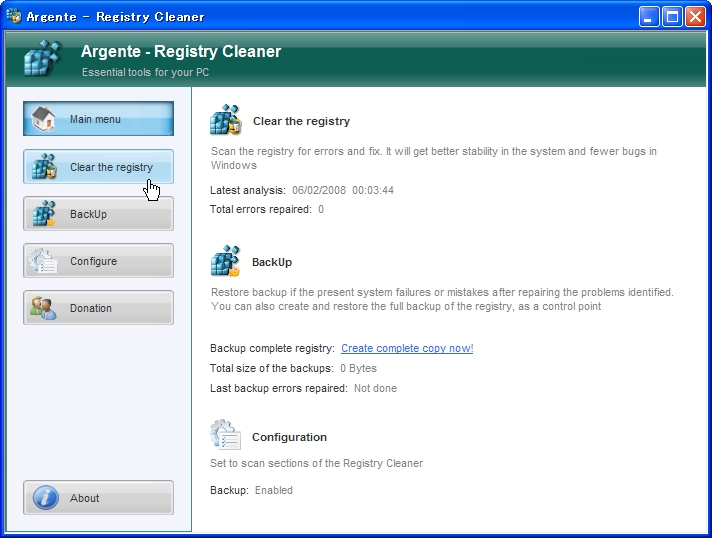Open the BackUp sidebar button
This screenshot has height=538, width=712.
(98, 214)
